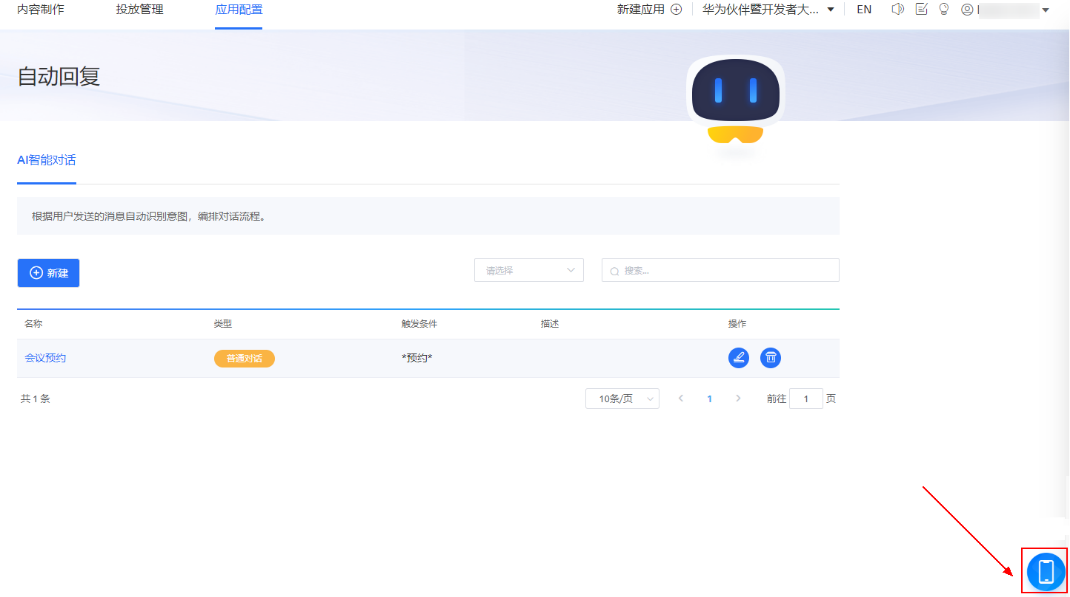Click the 普通对话 type tag

[244, 358]
